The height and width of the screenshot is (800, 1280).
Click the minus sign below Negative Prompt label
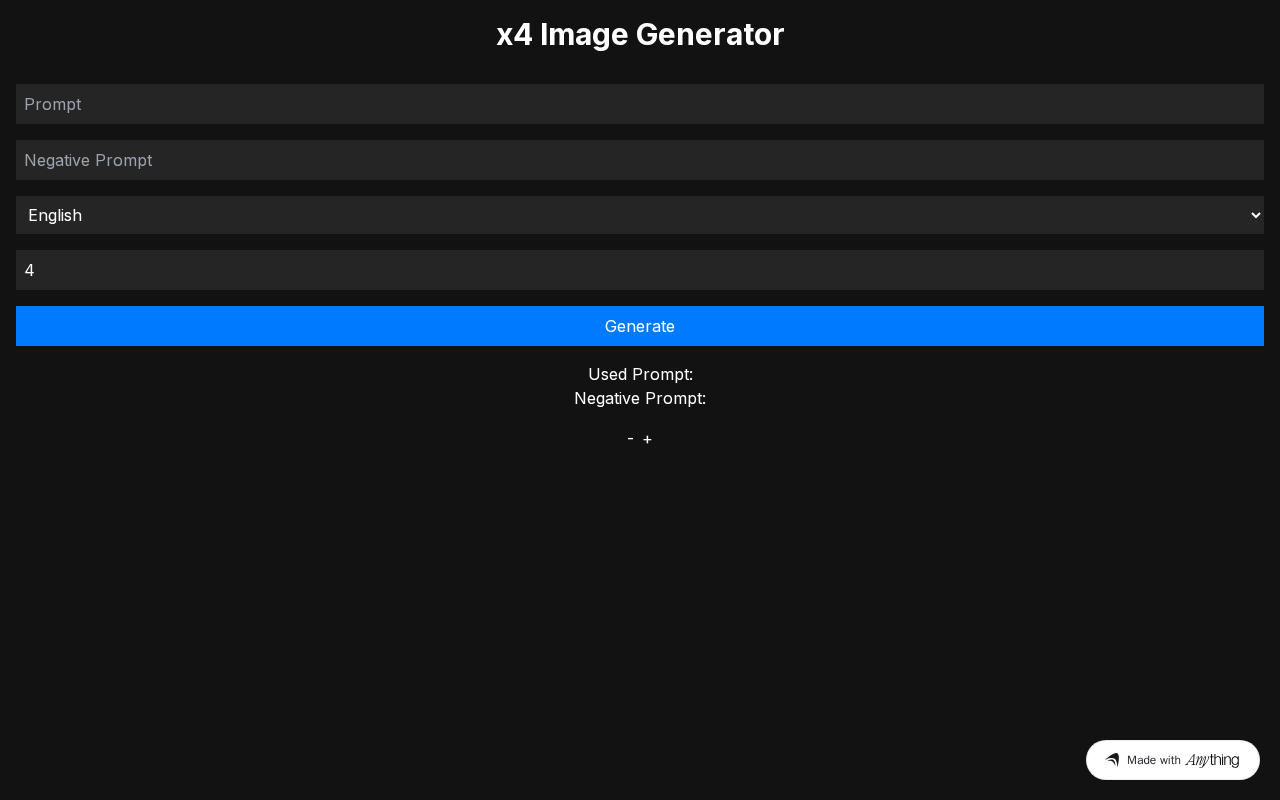pos(630,439)
